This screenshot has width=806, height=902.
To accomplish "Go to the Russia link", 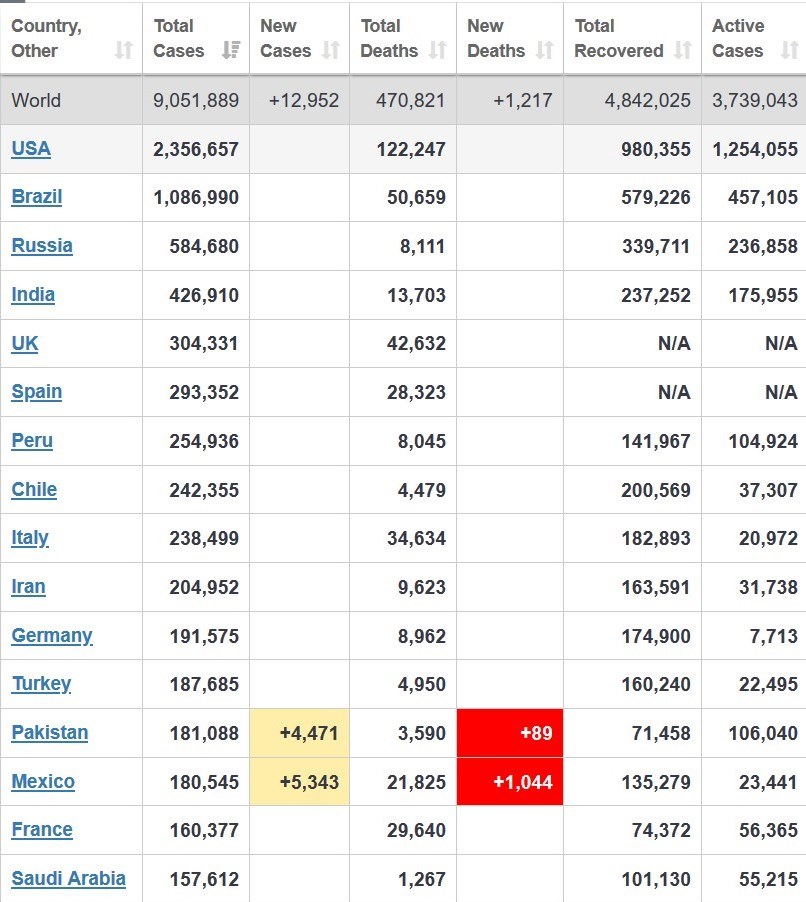I will [x=42, y=246].
